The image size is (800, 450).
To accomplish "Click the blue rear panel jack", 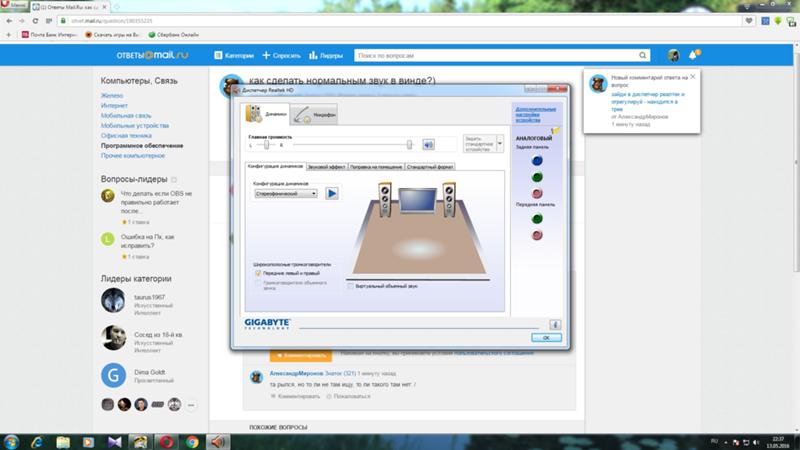I will [x=537, y=161].
